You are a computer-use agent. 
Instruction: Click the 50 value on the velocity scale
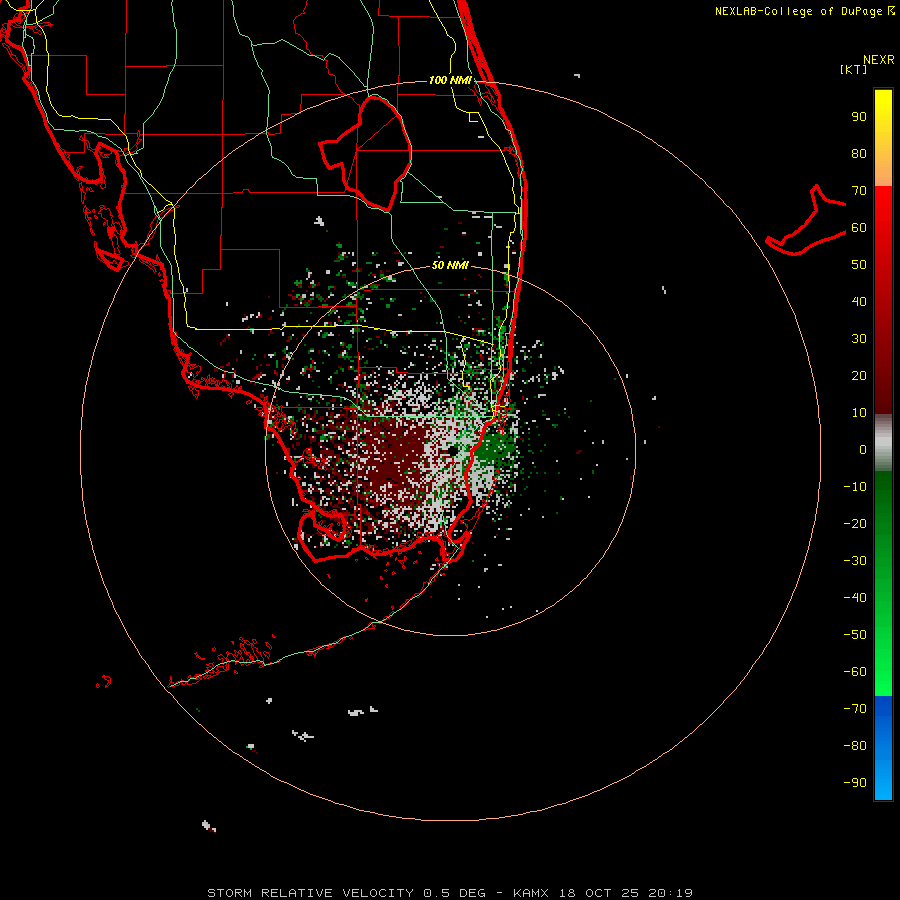point(859,265)
